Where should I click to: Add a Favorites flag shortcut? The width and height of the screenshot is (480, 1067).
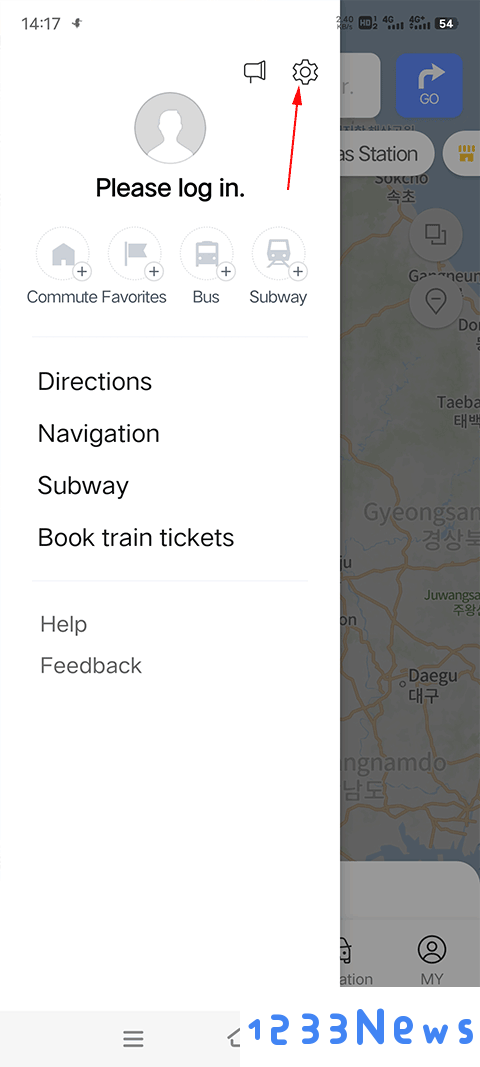(135, 254)
